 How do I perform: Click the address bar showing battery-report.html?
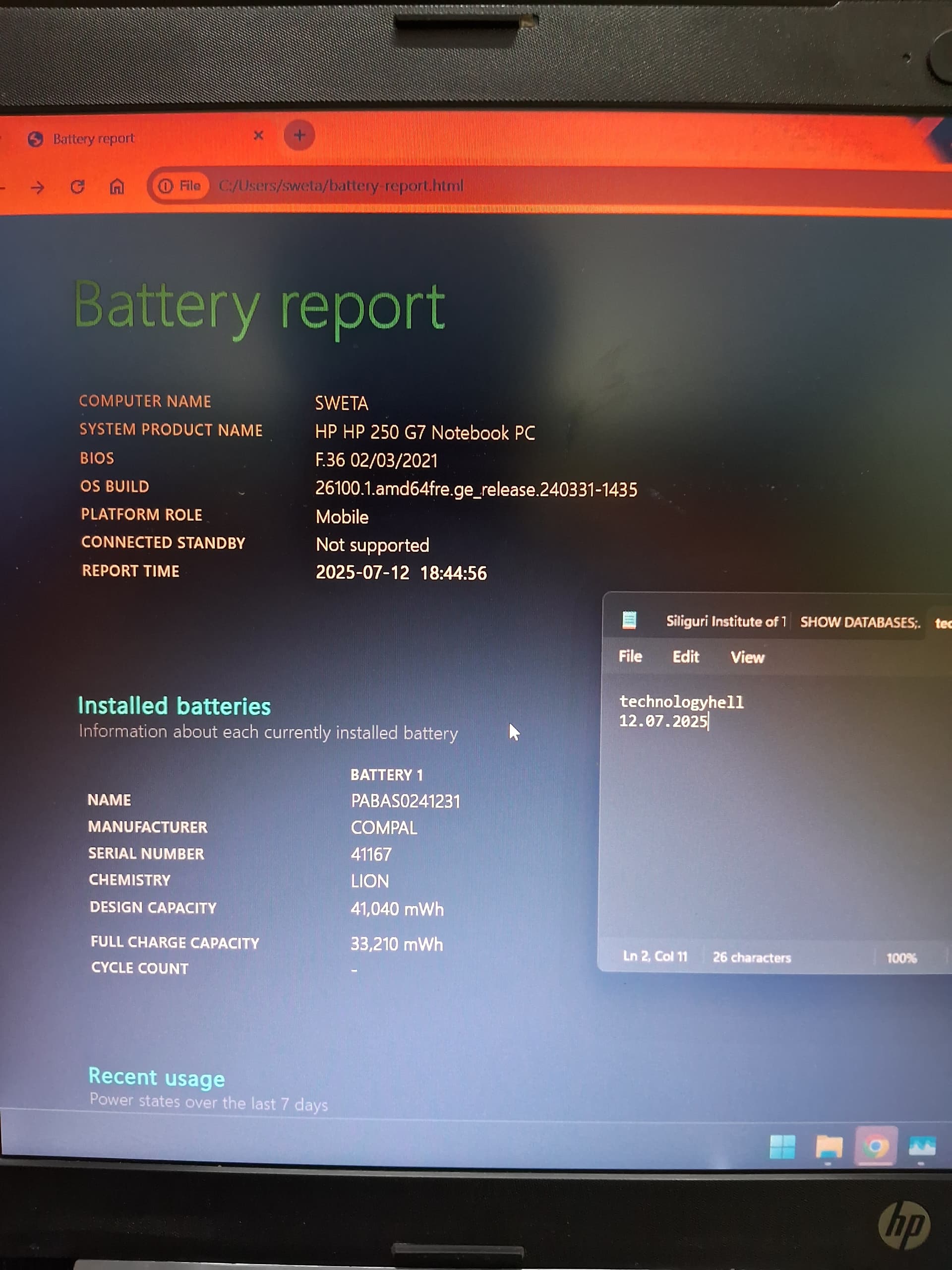[341, 186]
